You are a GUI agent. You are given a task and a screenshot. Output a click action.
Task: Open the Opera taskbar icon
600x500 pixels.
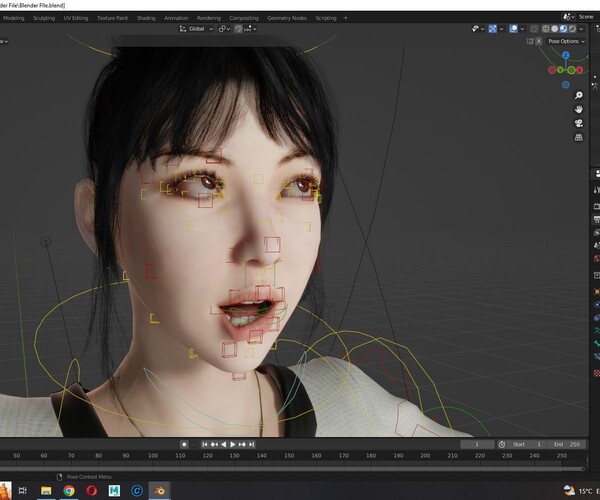pyautogui.click(x=91, y=490)
